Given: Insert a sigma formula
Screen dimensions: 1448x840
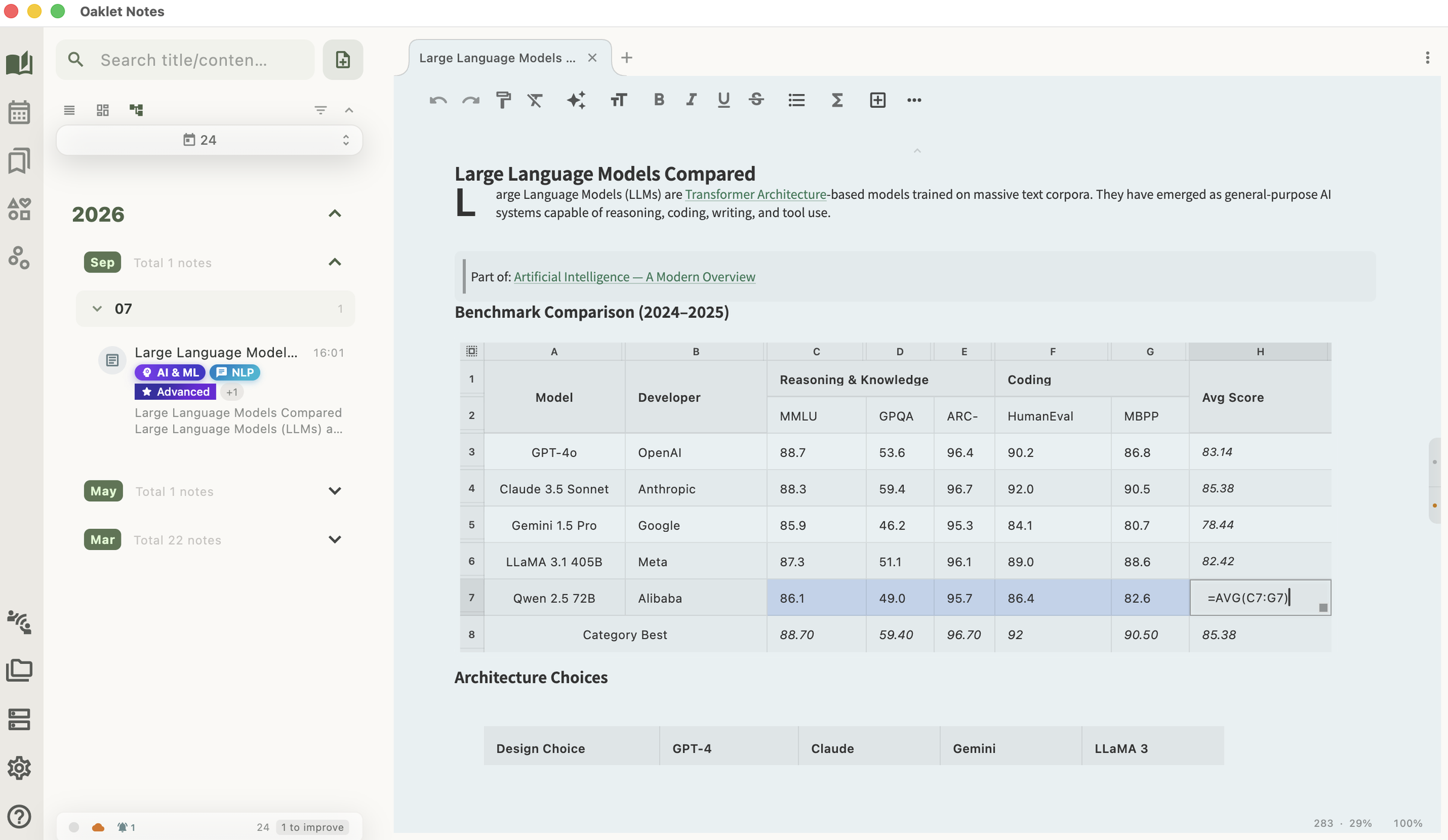Looking at the screenshot, I should [x=837, y=100].
